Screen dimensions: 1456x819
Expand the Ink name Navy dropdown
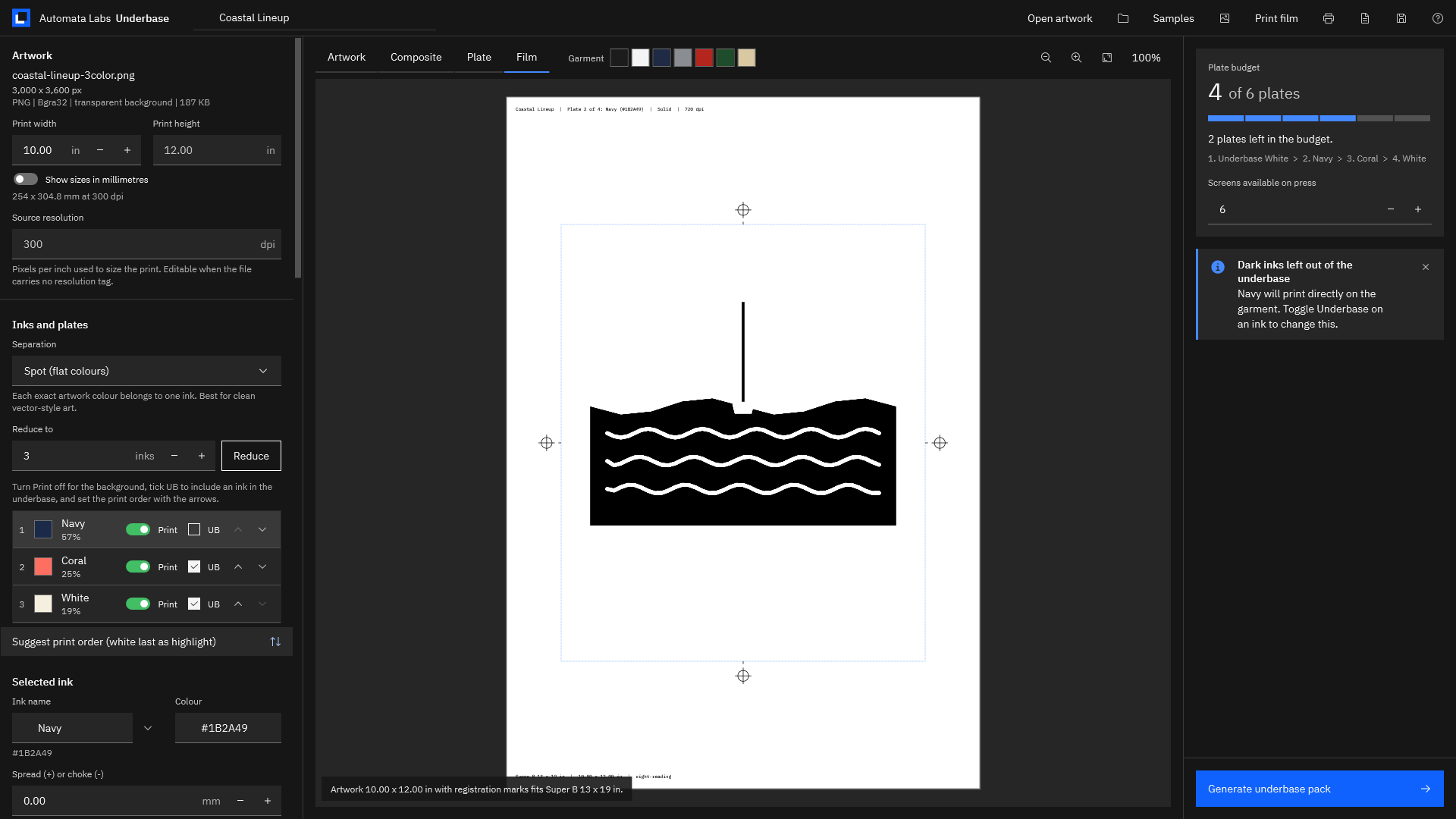click(148, 728)
